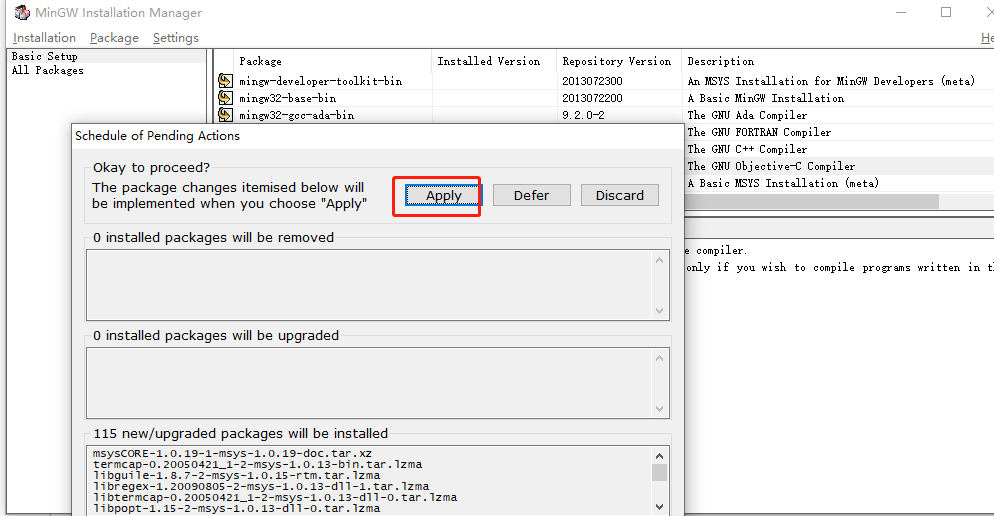Click libtermcap-0.20050421_1-2-msys-1.0.13-dll-0.tar.lzma entry
The image size is (994, 516).
pyautogui.click(x=274, y=498)
